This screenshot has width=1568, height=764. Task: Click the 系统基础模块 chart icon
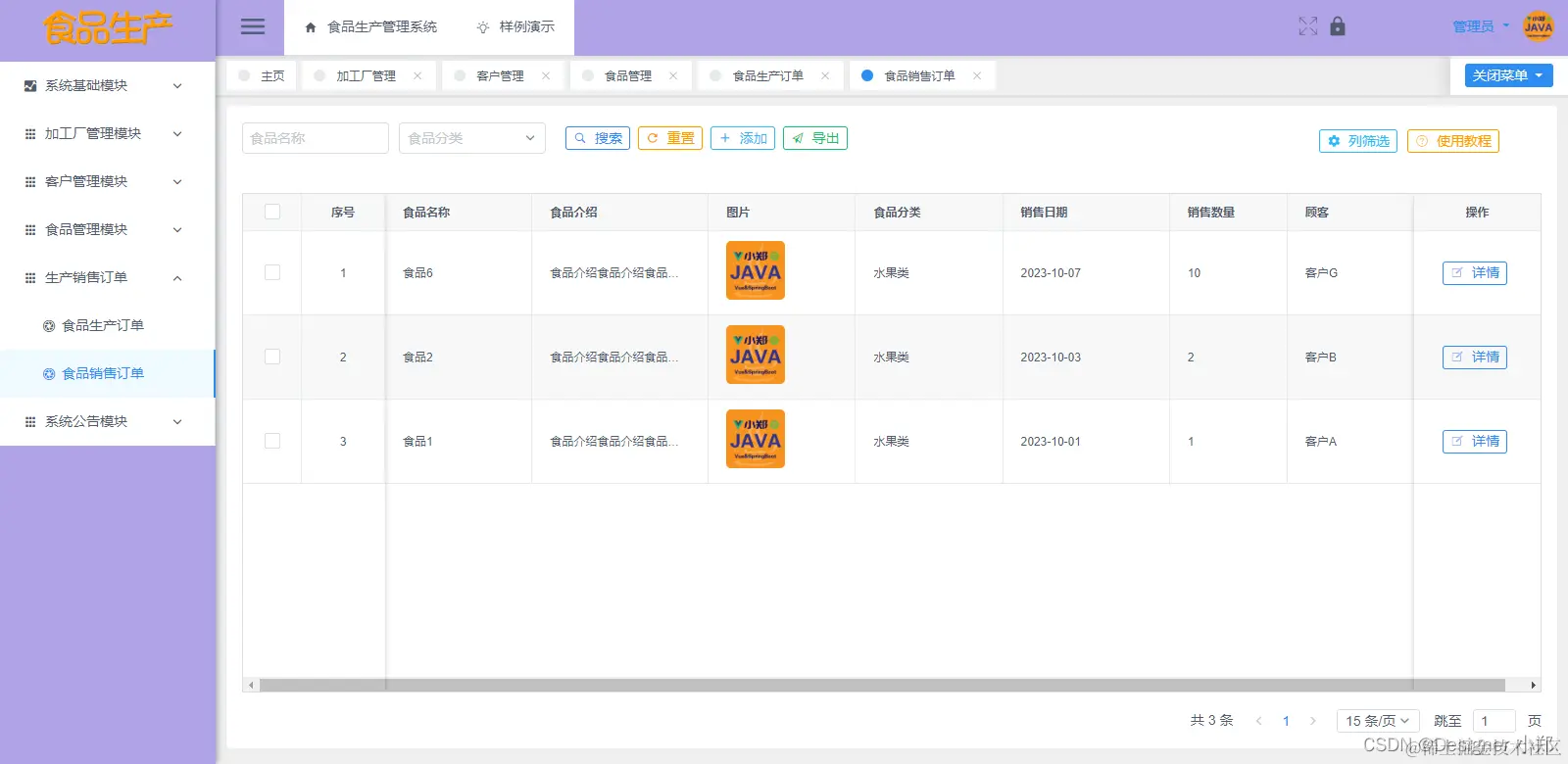pyautogui.click(x=30, y=86)
